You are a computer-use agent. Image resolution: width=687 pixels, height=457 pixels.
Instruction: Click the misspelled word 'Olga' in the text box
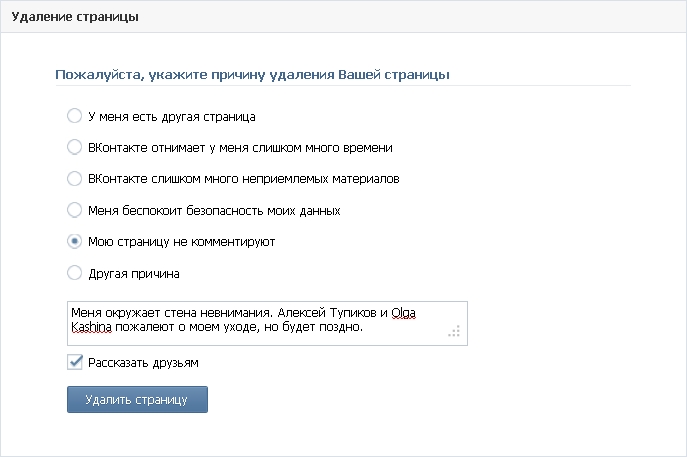point(403,313)
